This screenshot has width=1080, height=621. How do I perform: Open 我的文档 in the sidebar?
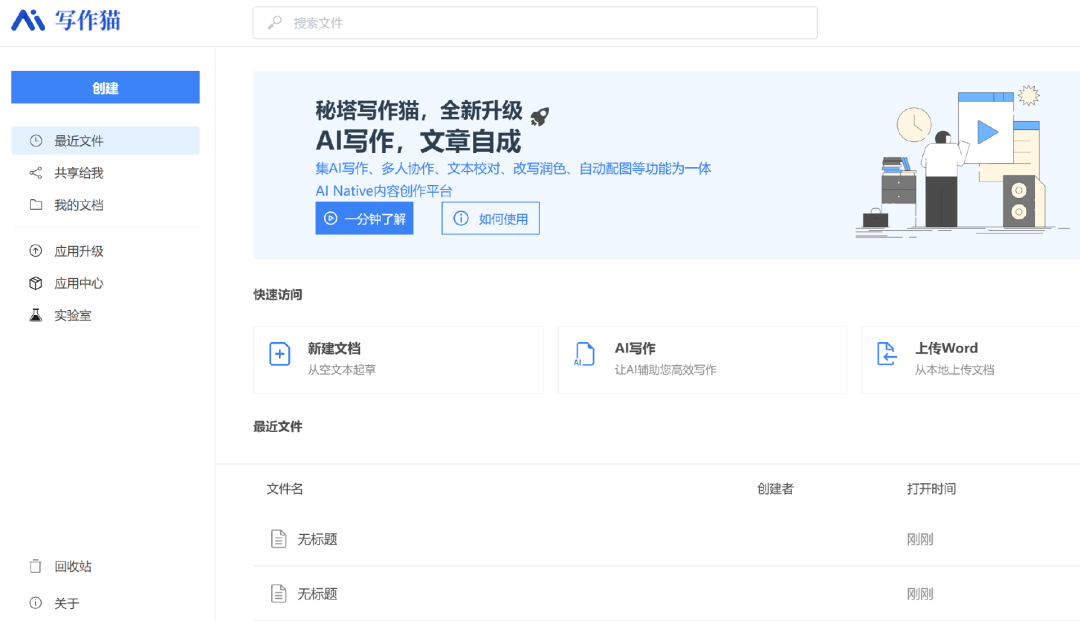pyautogui.click(x=105, y=204)
